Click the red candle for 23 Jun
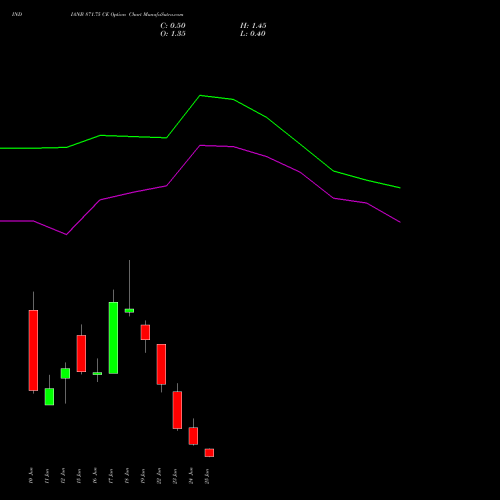 coord(177,410)
